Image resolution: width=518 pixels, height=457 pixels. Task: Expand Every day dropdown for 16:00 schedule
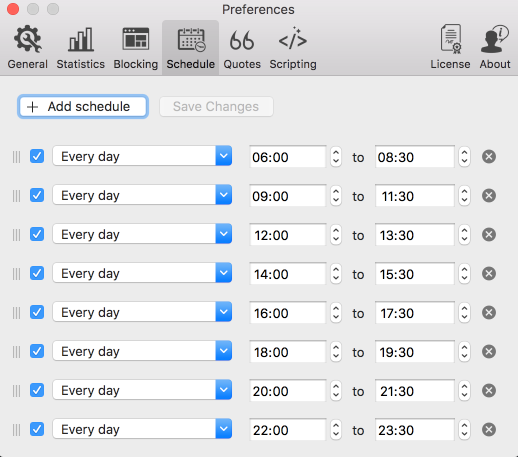click(142, 312)
